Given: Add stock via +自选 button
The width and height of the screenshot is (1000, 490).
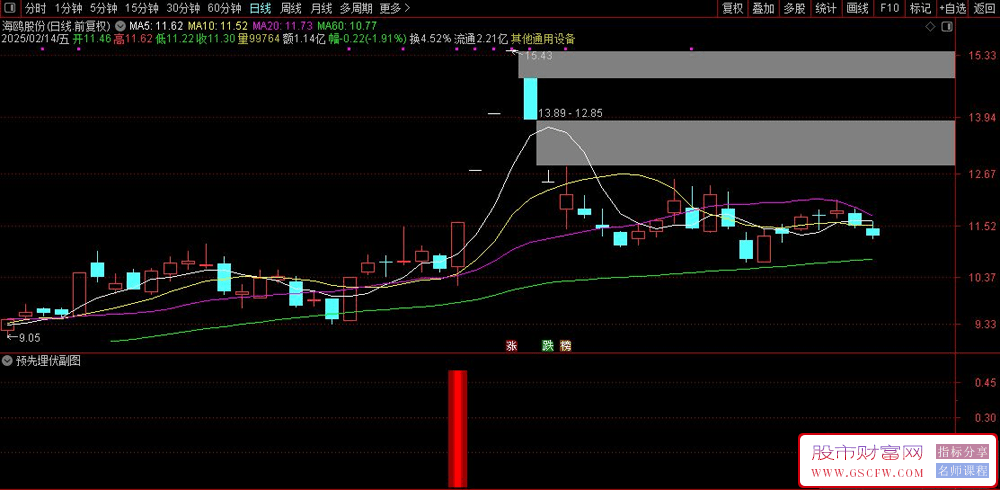Looking at the screenshot, I should 952,8.
